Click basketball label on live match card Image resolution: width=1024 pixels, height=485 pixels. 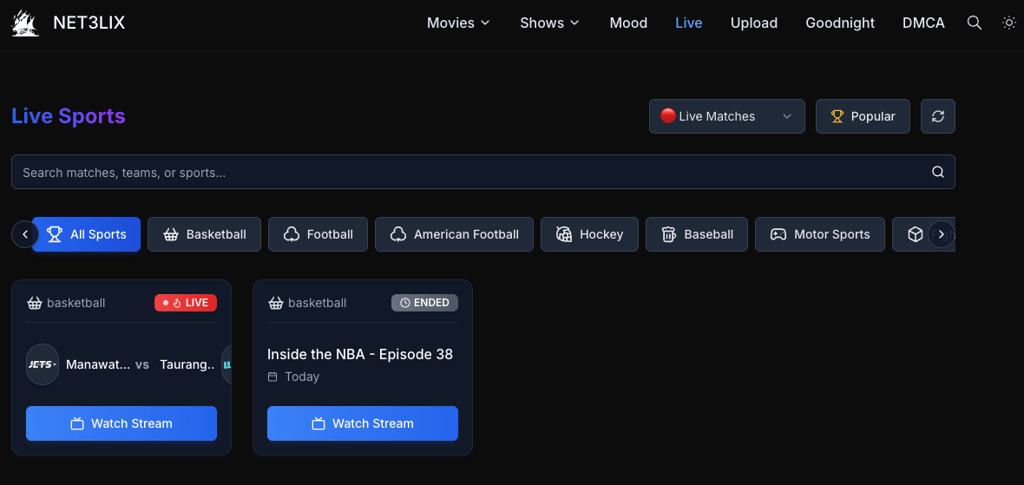point(76,303)
